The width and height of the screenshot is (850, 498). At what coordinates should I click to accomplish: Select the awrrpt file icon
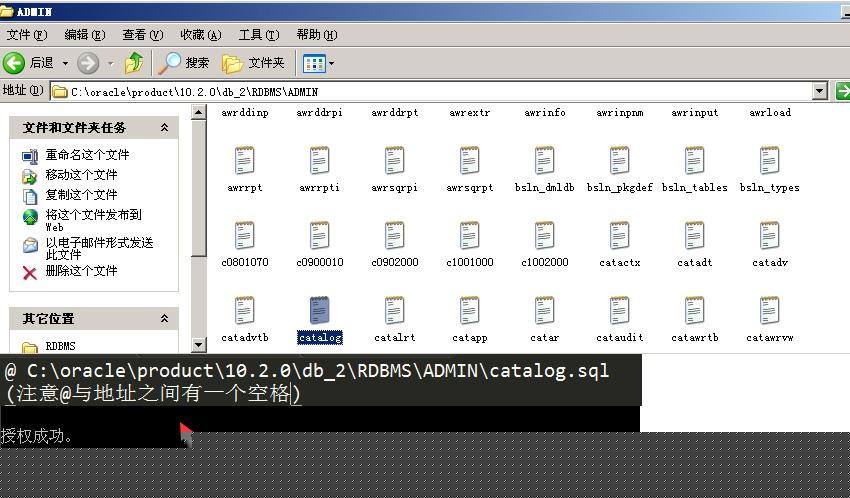click(x=244, y=160)
